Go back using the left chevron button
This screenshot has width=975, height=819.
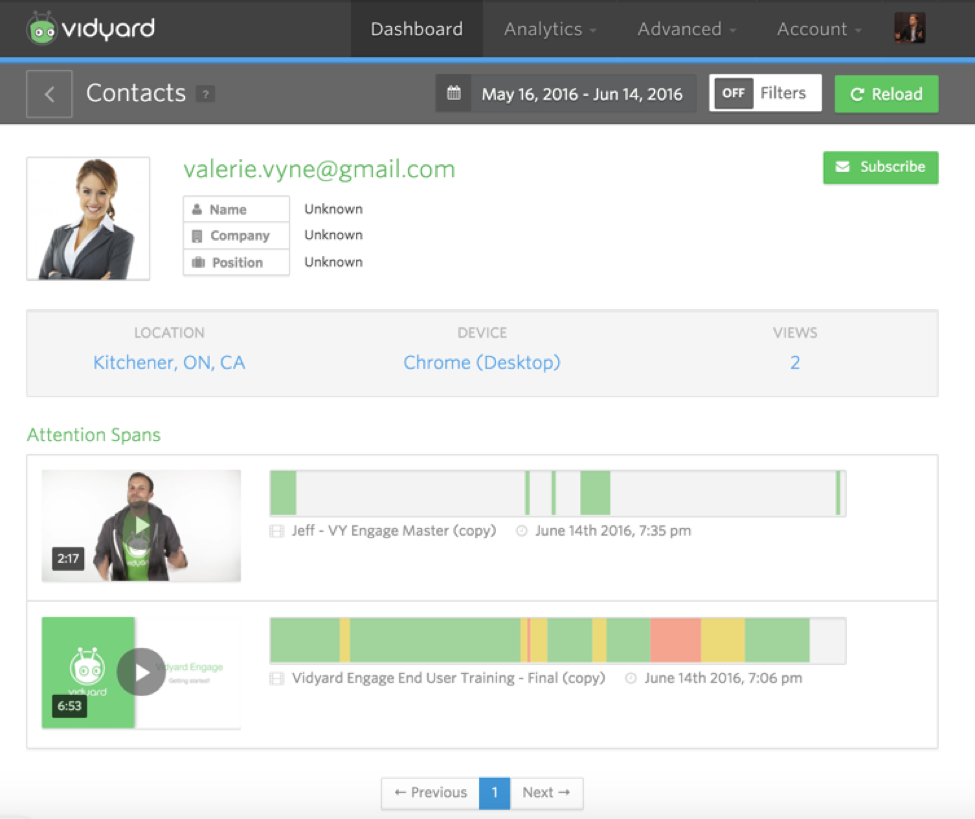coord(49,94)
